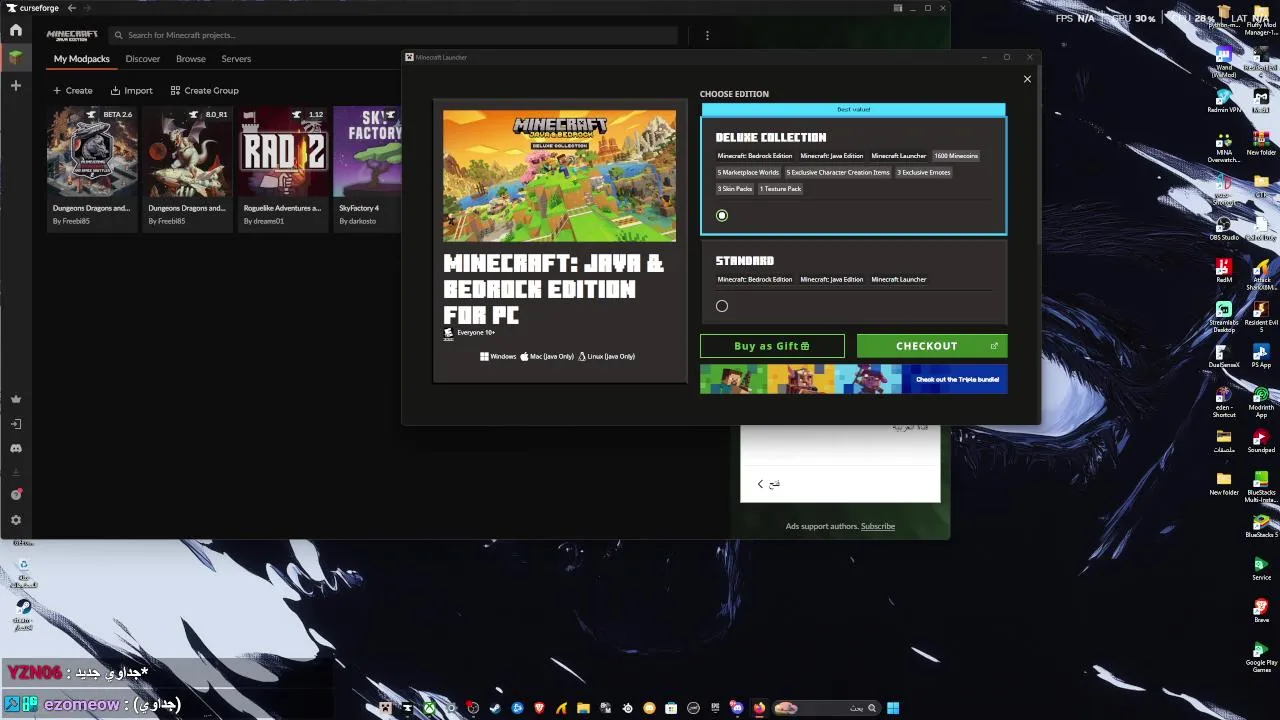Open the Check out the Triple bundle banner
This screenshot has height=720, width=1280.
point(854,379)
